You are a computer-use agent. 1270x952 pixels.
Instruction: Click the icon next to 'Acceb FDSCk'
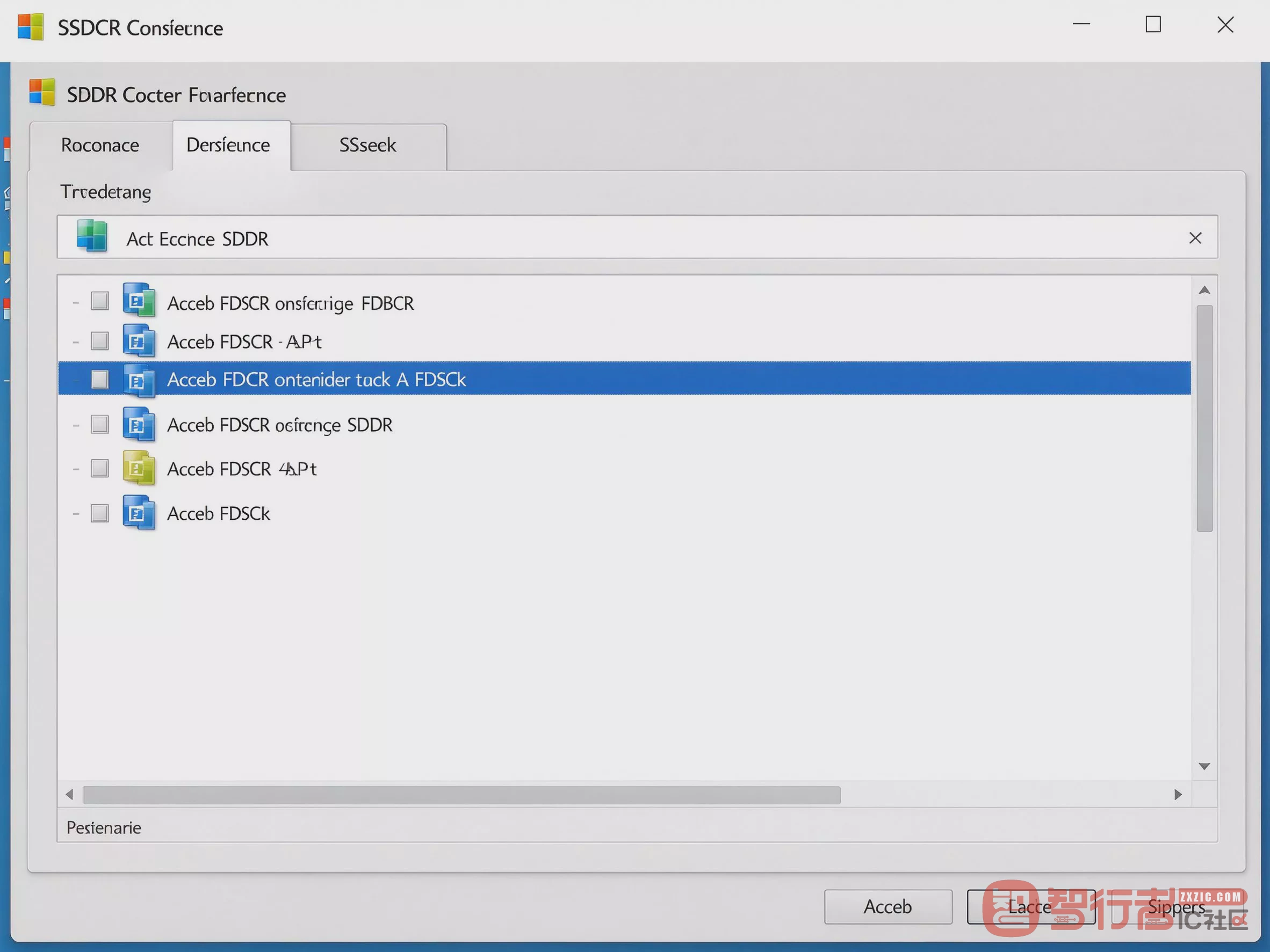pos(139,512)
